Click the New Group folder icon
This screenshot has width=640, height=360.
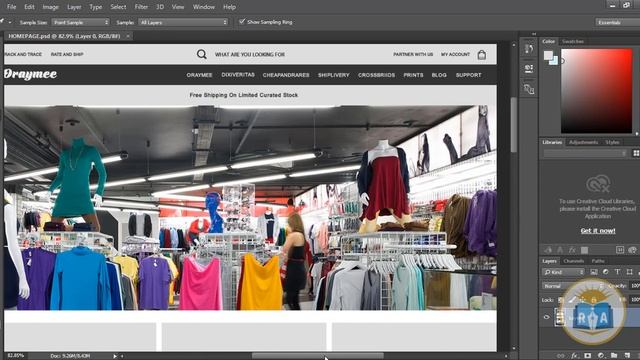(x=614, y=356)
